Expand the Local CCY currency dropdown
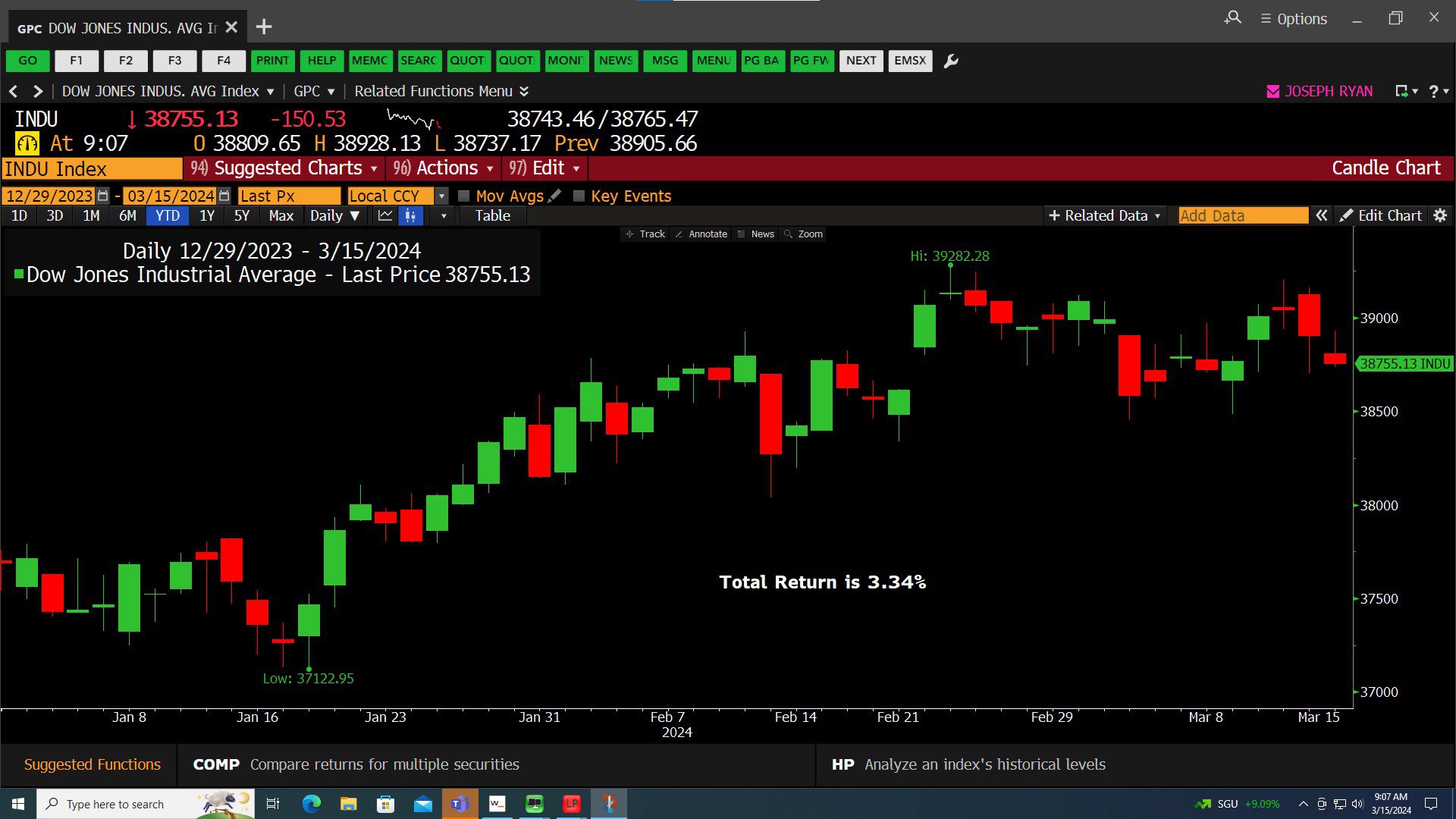Viewport: 1456px width, 819px height. click(x=442, y=196)
